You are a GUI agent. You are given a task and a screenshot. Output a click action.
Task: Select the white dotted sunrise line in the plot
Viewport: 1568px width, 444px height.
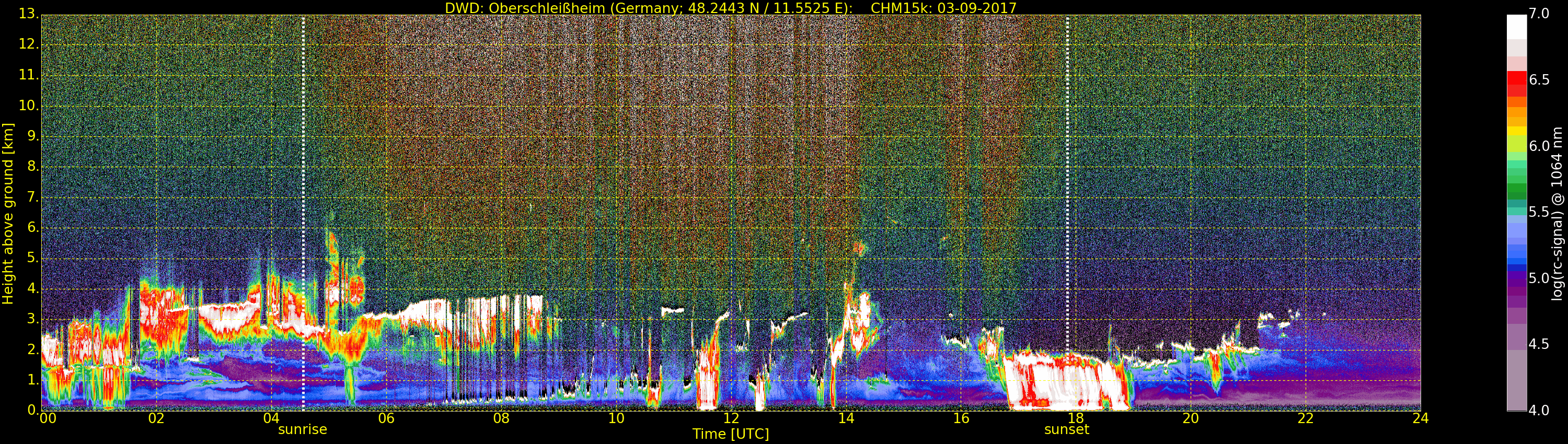(303, 213)
